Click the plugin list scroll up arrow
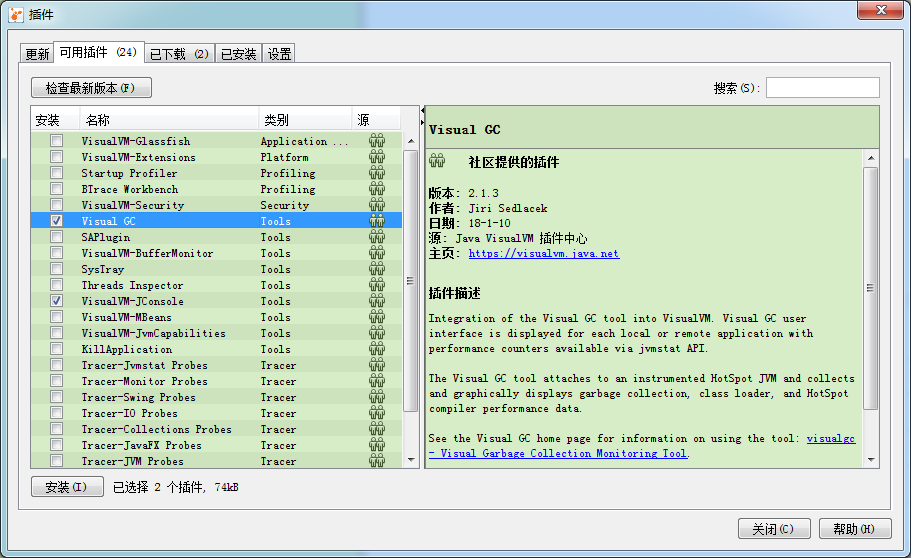Screen dimensions: 911x558 tap(411, 141)
